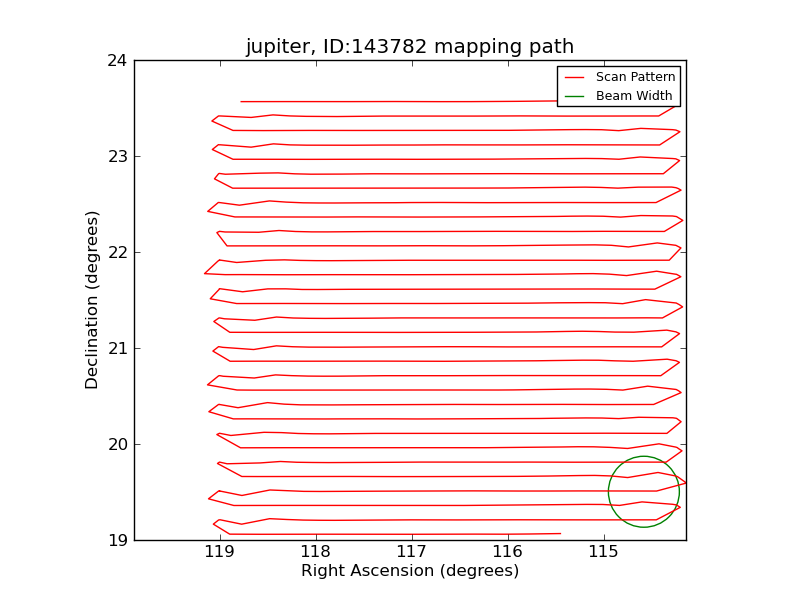The image size is (800, 600).
Task: Click the 19 tick label on declination axis
Action: tap(117, 540)
